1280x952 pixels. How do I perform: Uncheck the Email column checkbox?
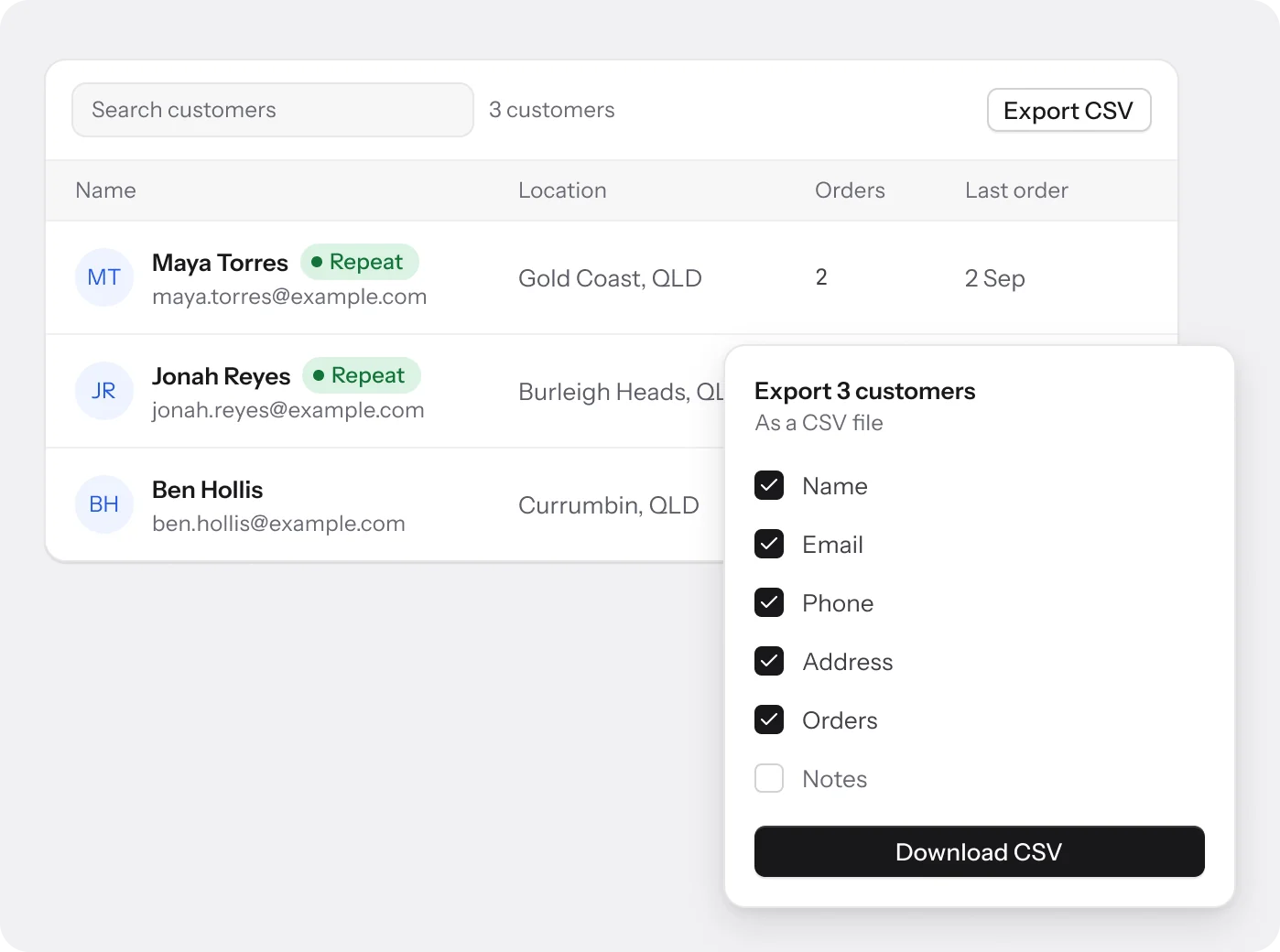(769, 544)
